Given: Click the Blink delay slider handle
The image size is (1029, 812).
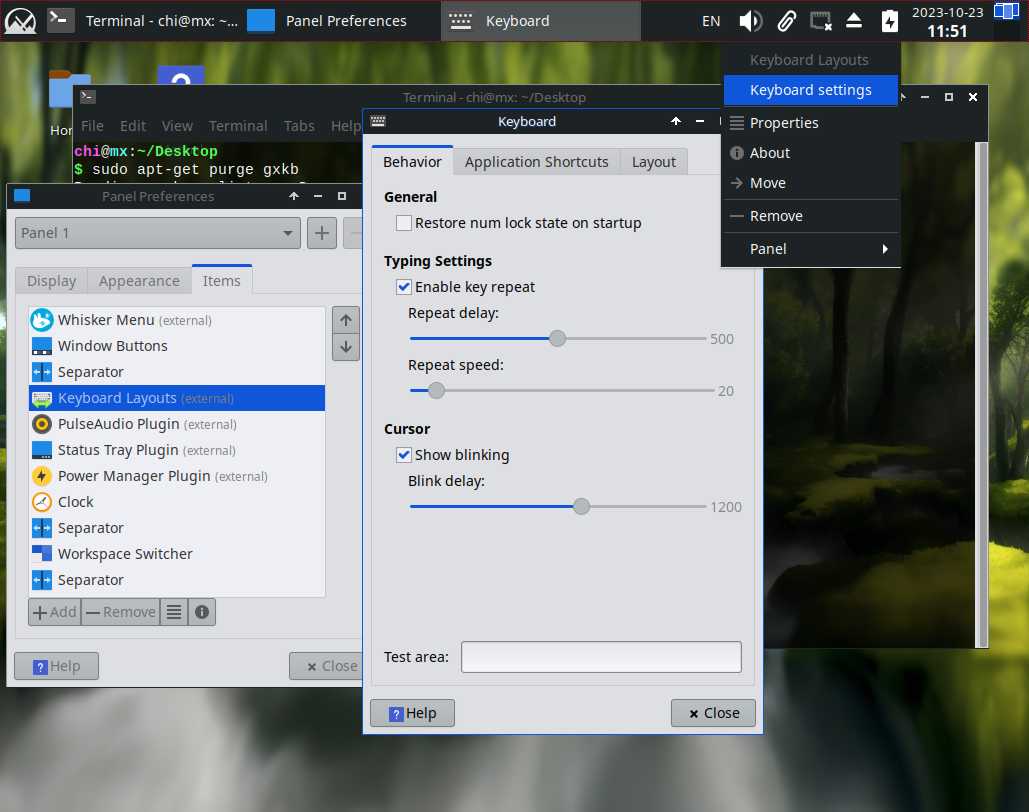Looking at the screenshot, I should click(x=581, y=507).
